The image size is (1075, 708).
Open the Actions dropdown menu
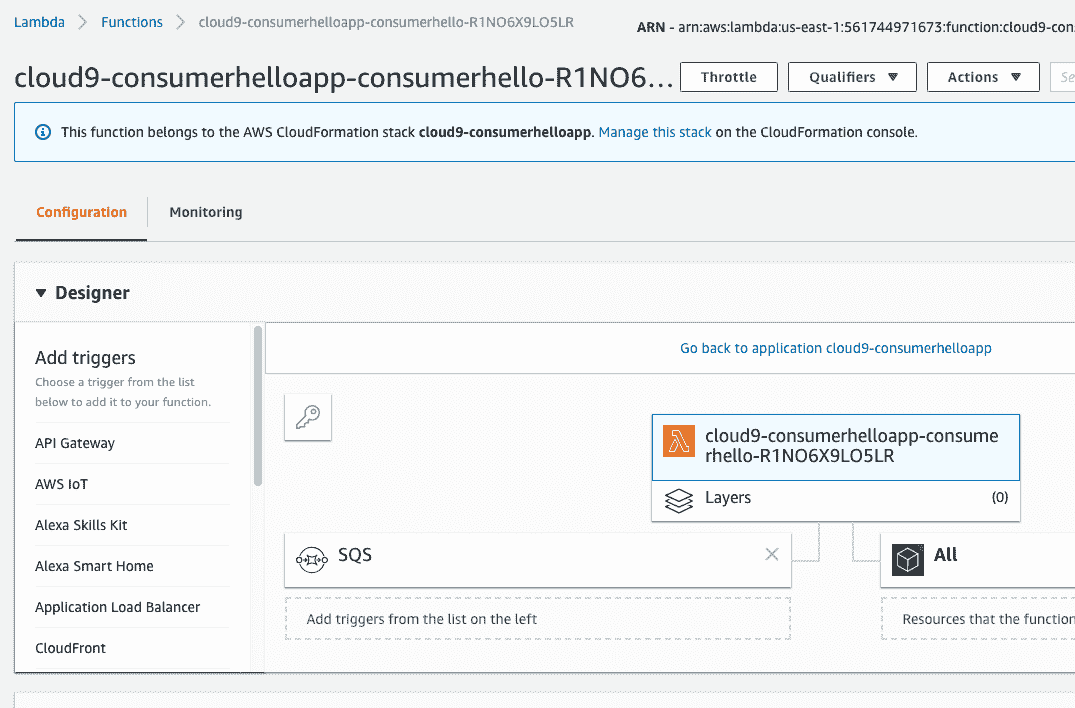pos(984,77)
